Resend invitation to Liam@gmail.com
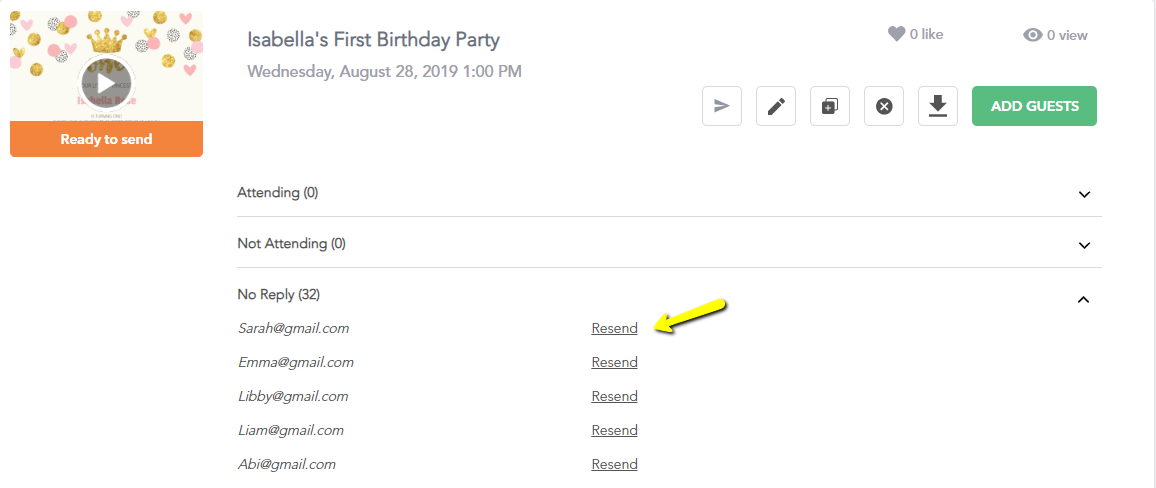The height and width of the screenshot is (488, 1156). [614, 431]
